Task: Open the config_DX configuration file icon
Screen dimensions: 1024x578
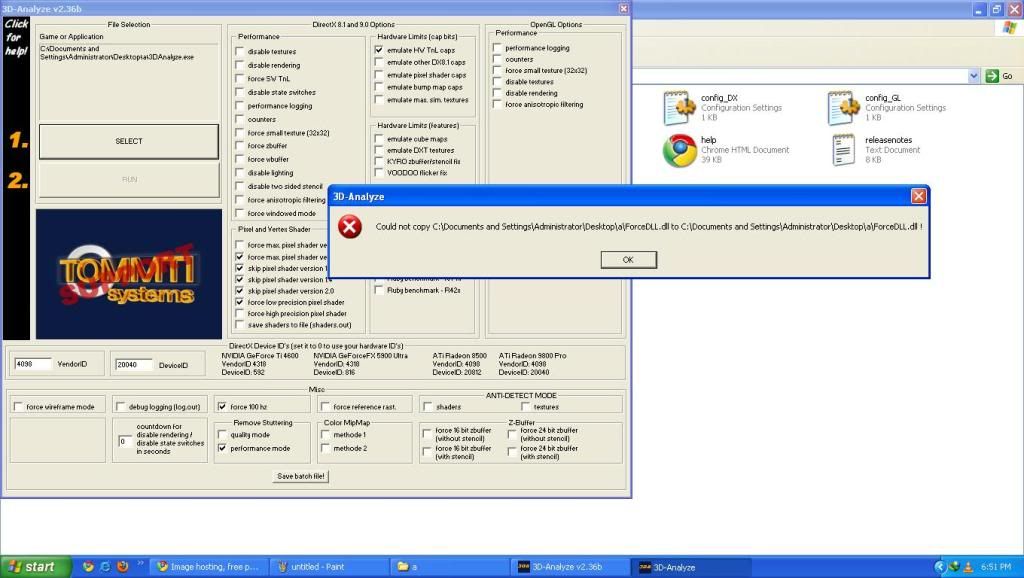Action: point(679,108)
